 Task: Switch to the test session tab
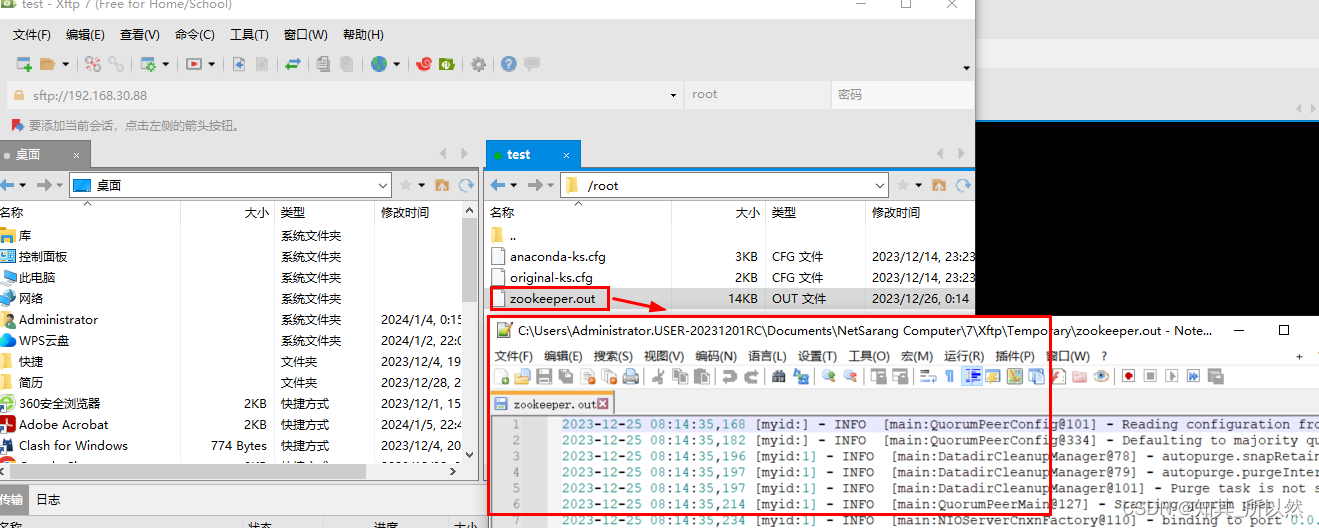(x=533, y=154)
